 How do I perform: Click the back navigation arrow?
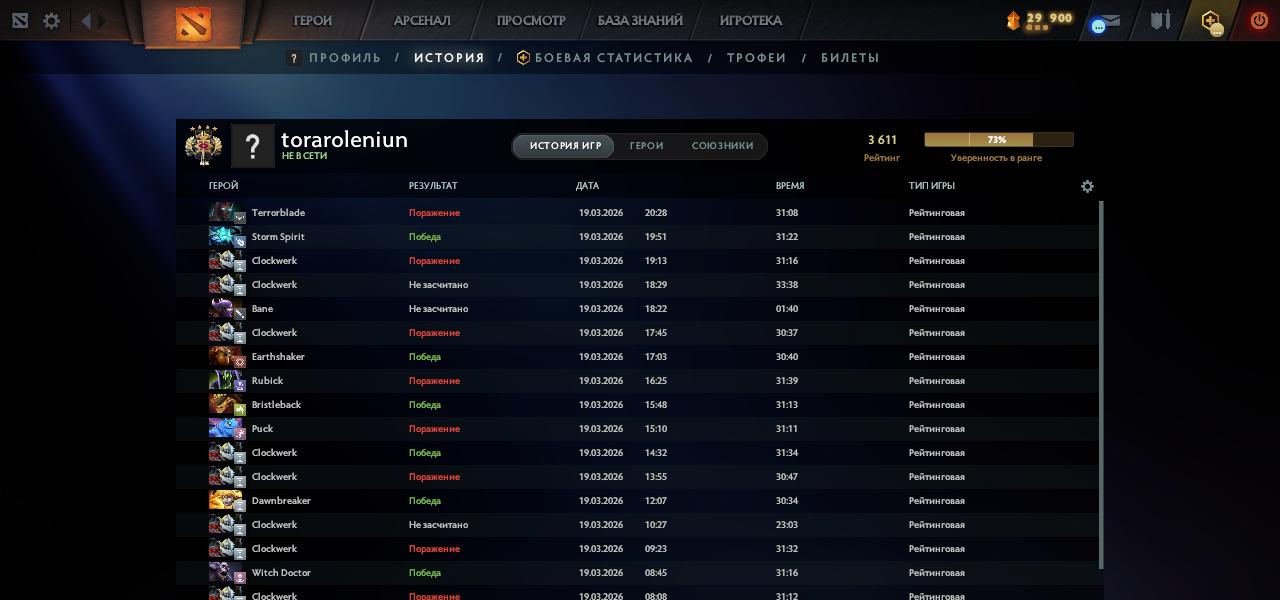86,20
